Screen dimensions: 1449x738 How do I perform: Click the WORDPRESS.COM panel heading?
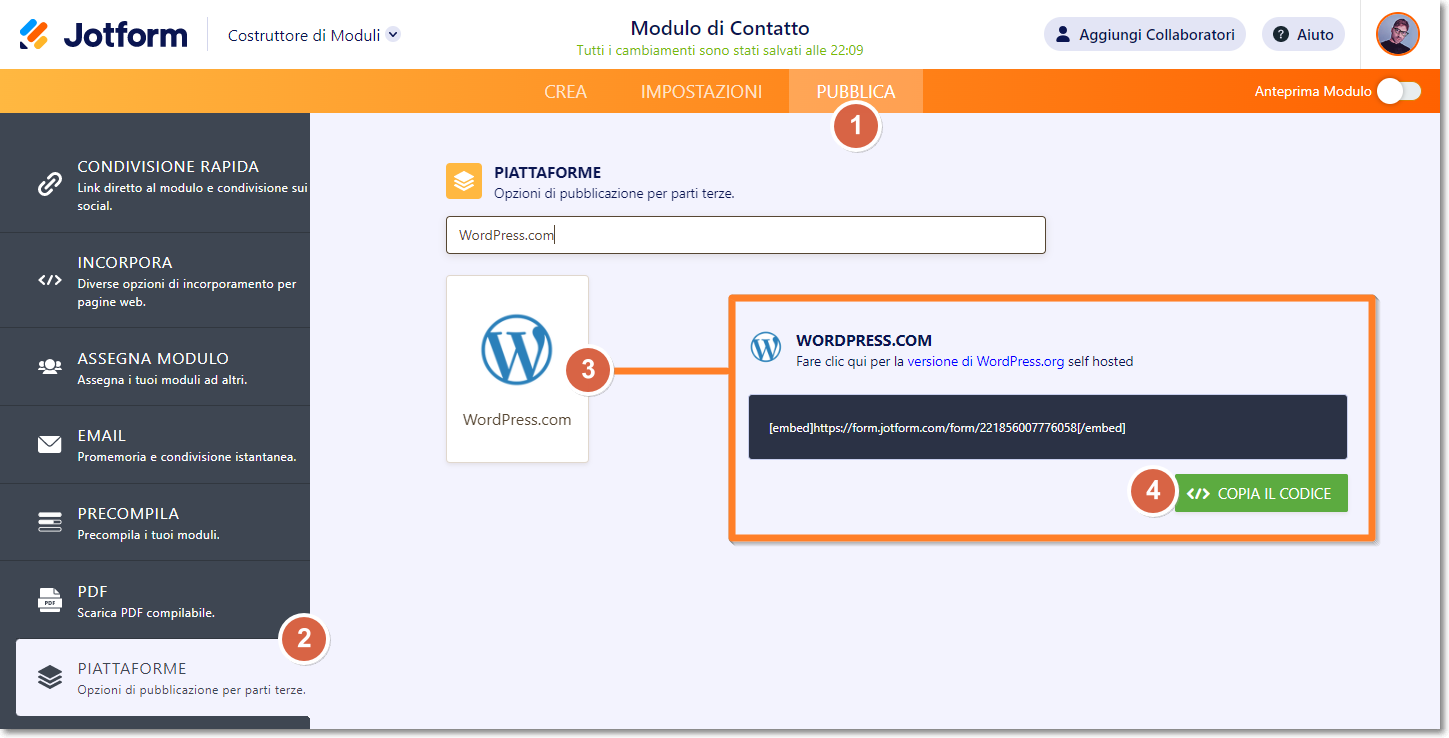coord(864,341)
